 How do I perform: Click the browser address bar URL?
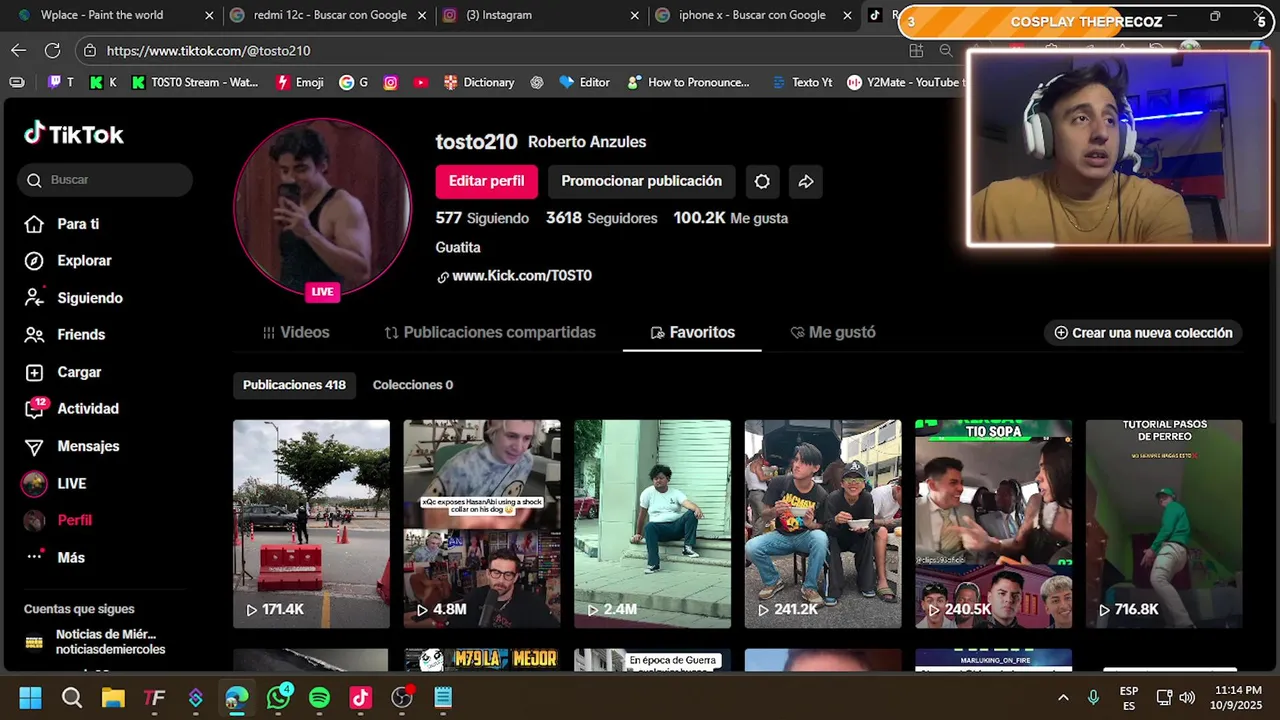pyautogui.click(x=208, y=51)
